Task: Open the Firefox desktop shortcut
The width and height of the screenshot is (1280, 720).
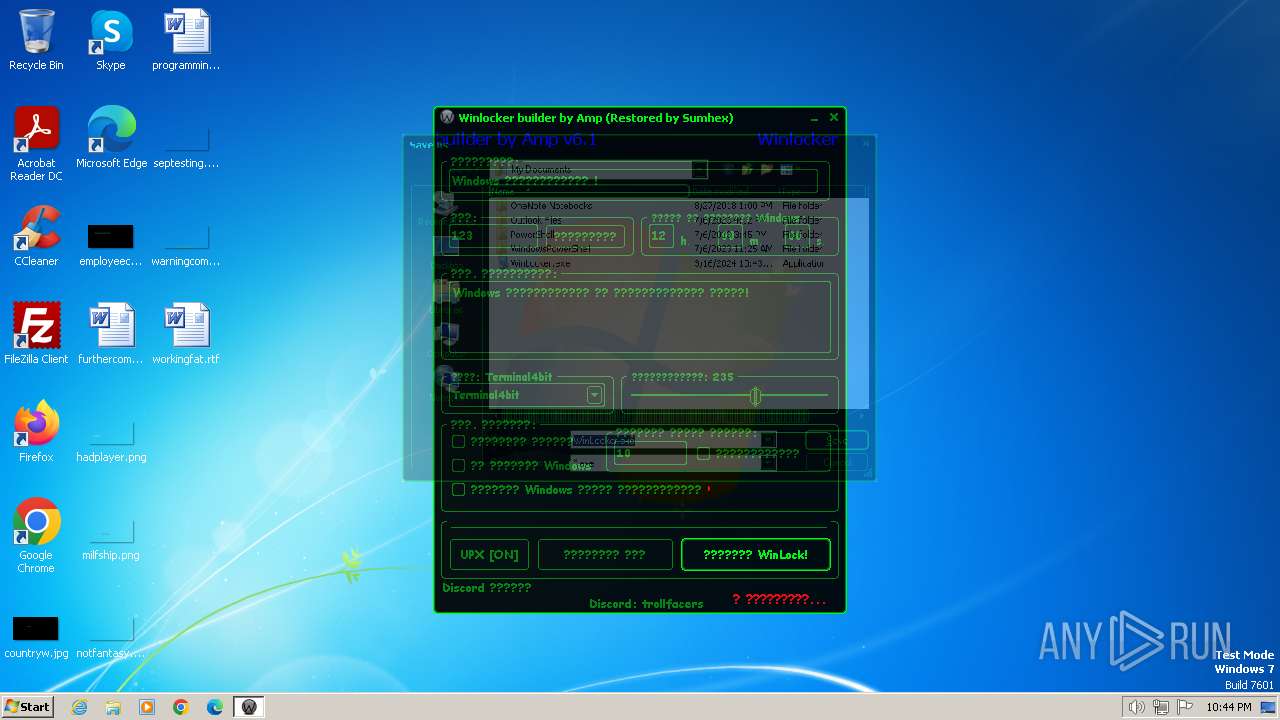Action: tap(36, 431)
